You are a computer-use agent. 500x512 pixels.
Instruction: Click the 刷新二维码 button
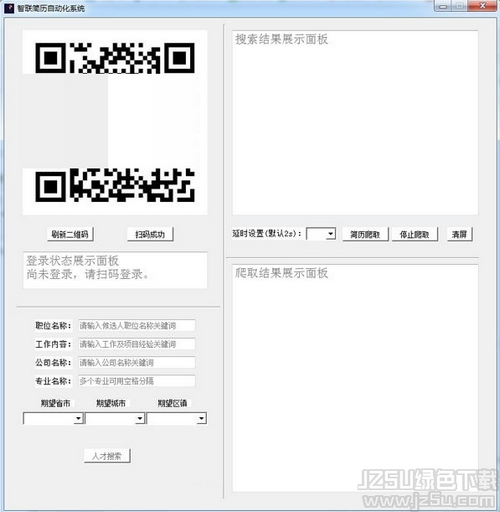tap(70, 234)
